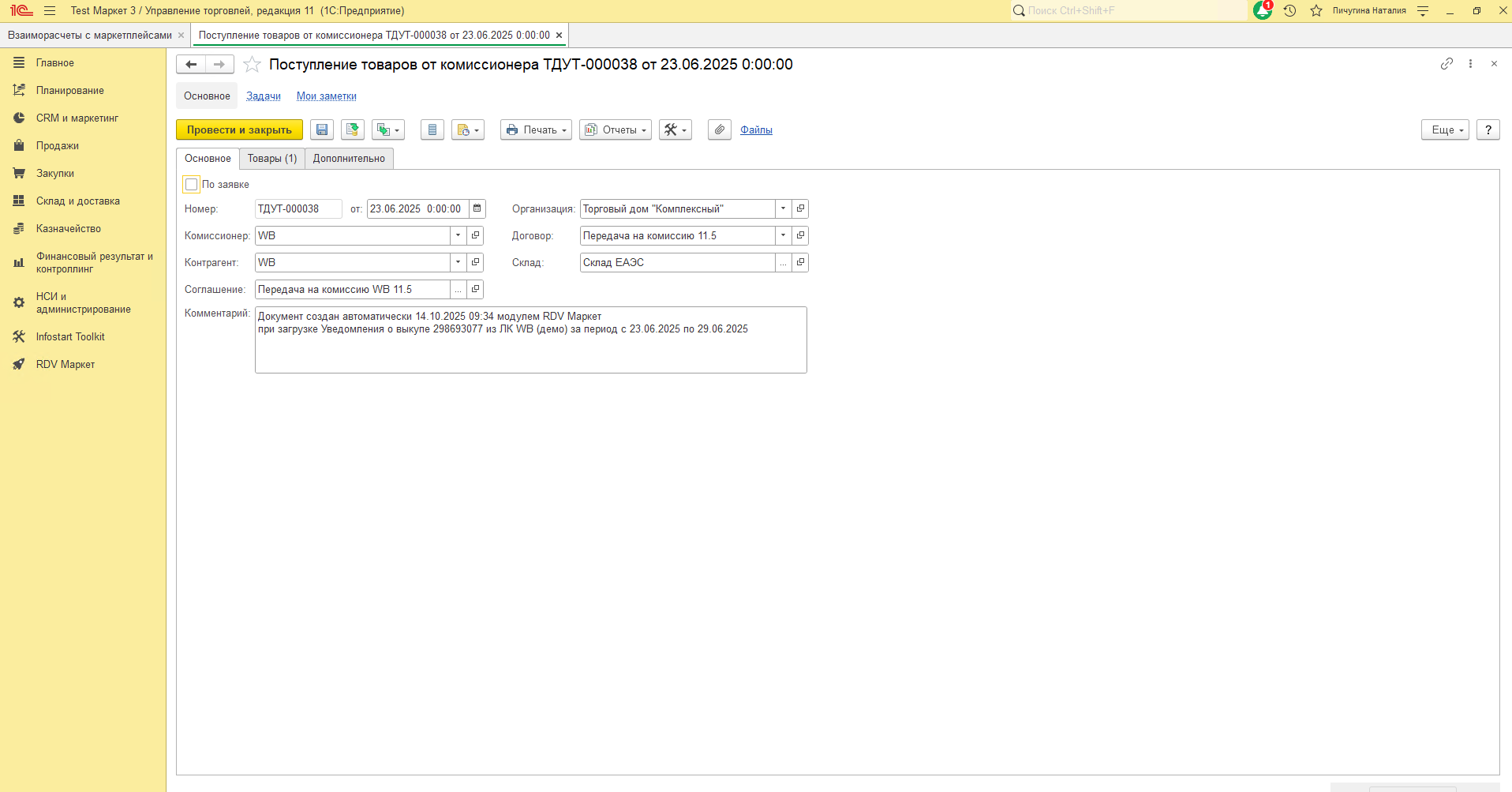Screen dimensions: 1512x792
Task: Open the Склад и доставка section
Action: tap(78, 201)
